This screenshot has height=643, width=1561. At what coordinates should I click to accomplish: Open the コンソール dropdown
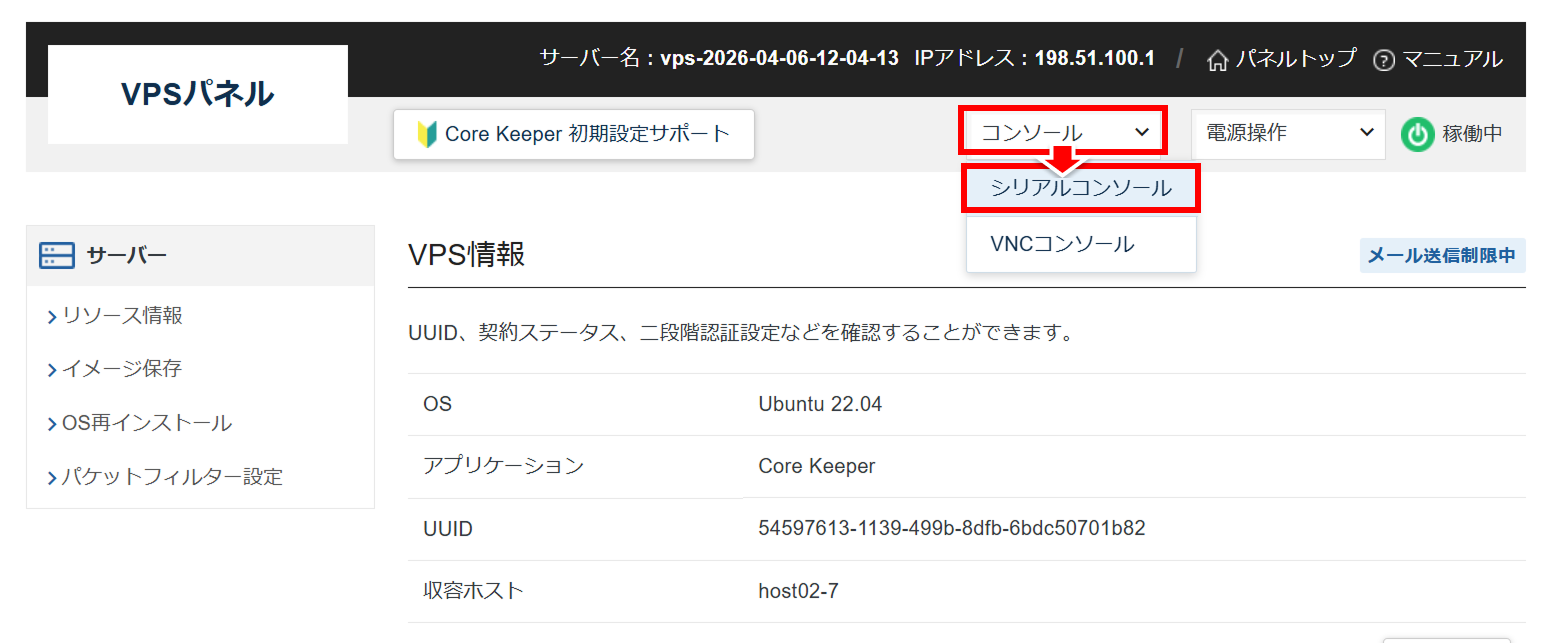tap(1063, 132)
